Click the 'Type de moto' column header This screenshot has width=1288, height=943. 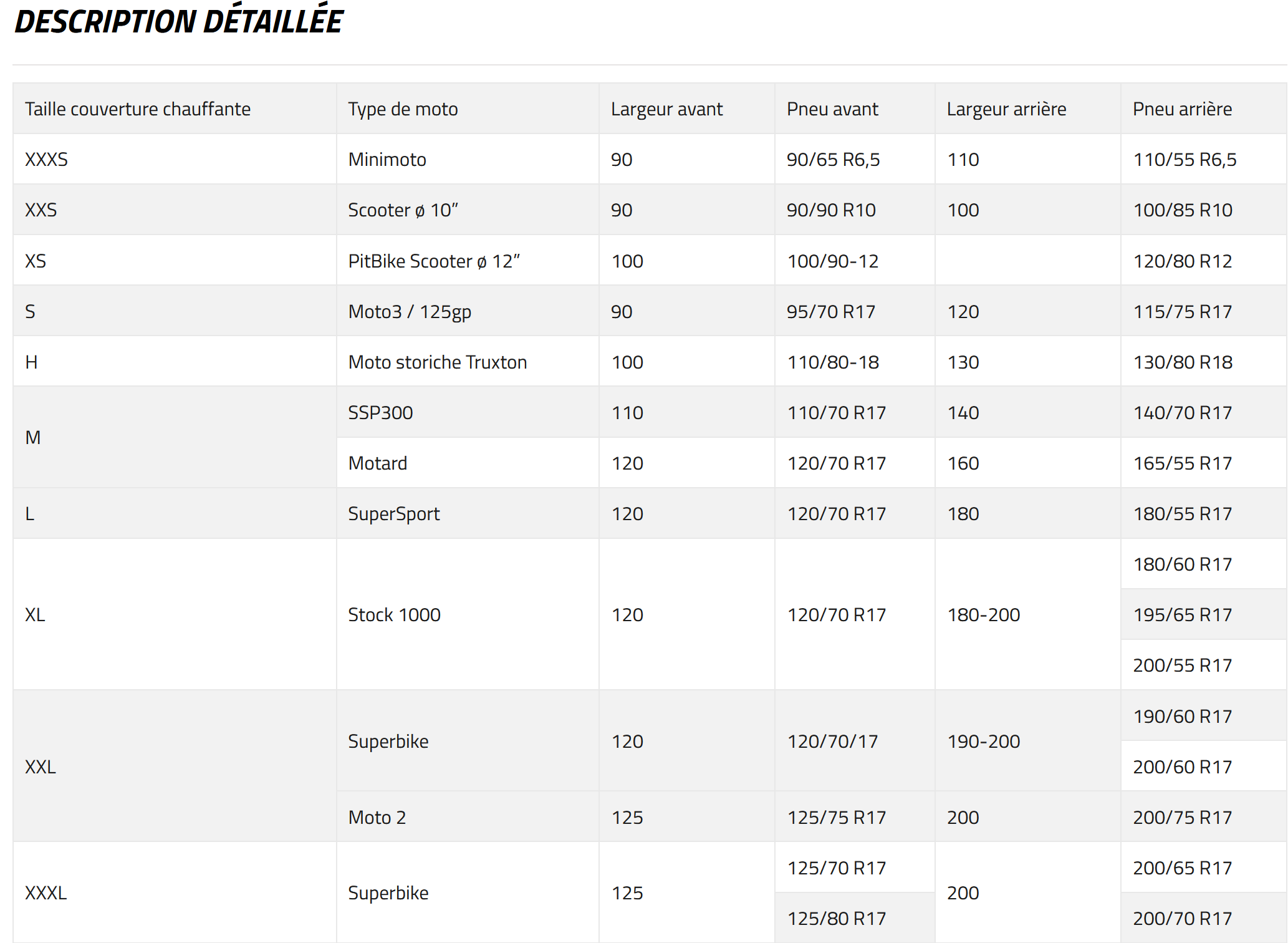[x=403, y=109]
